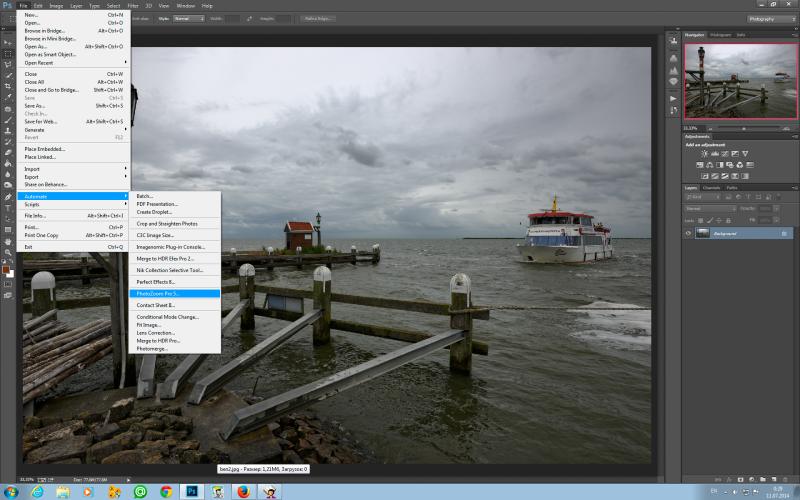Select the Eraser tool

pos(8,152)
